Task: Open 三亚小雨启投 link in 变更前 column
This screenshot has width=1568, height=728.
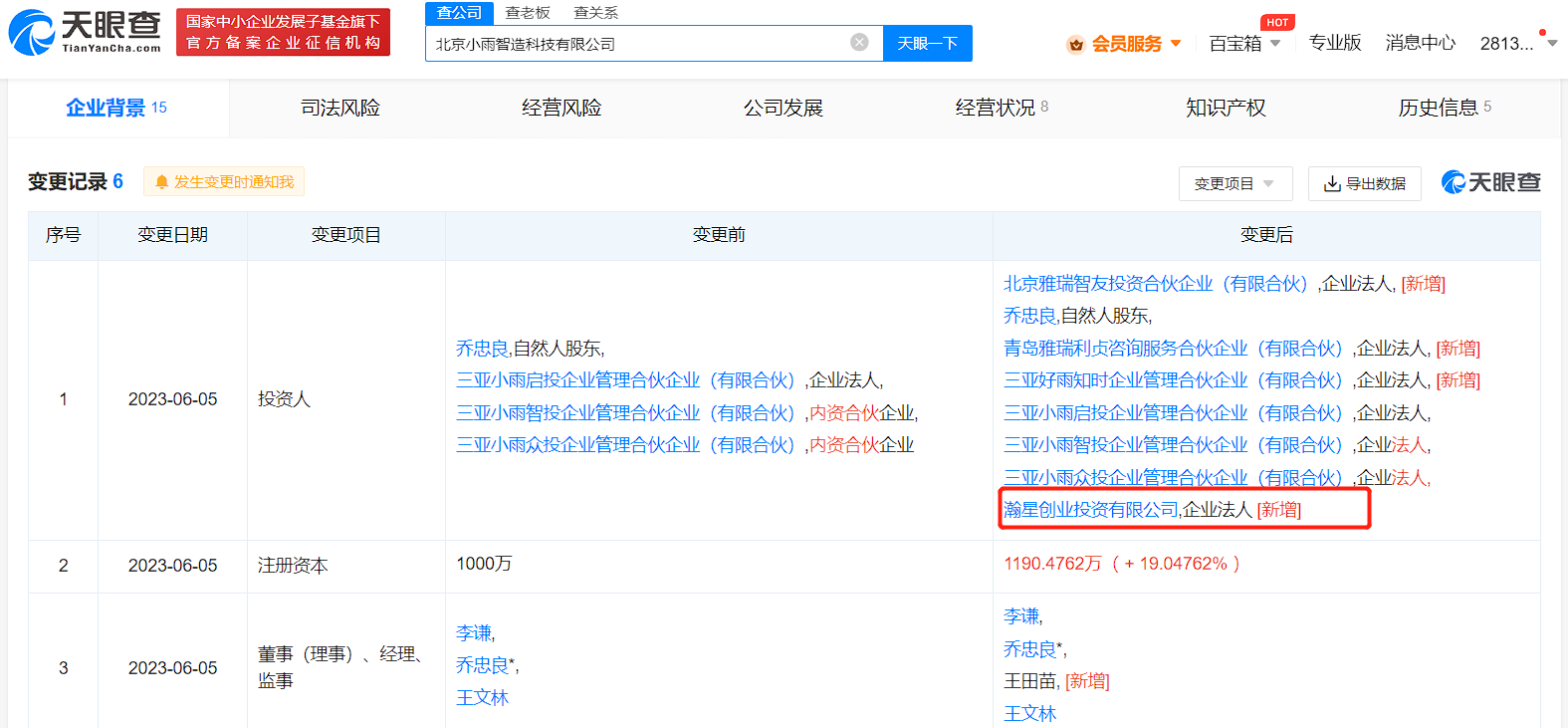Action: [629, 380]
